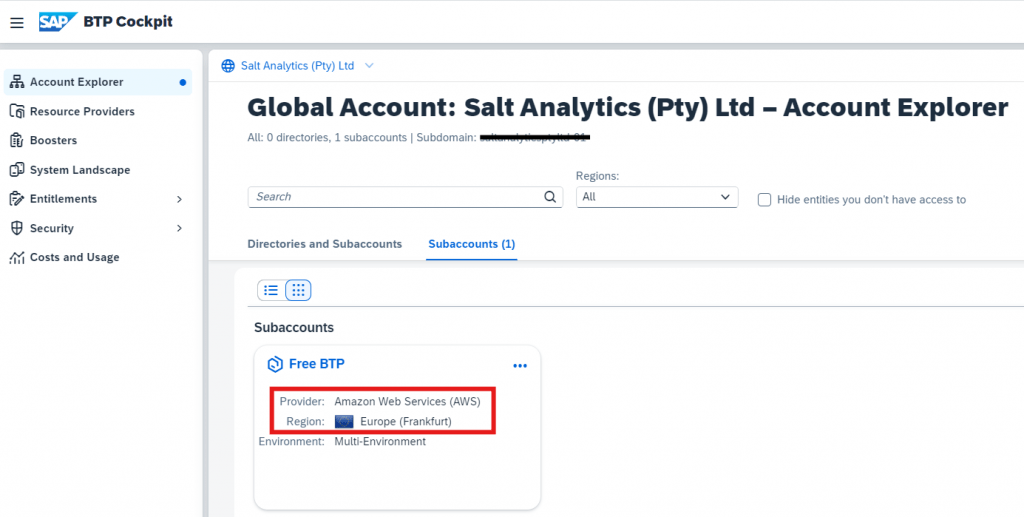This screenshot has width=1024, height=517.
Task: Open the Regions dropdown
Action: point(657,197)
